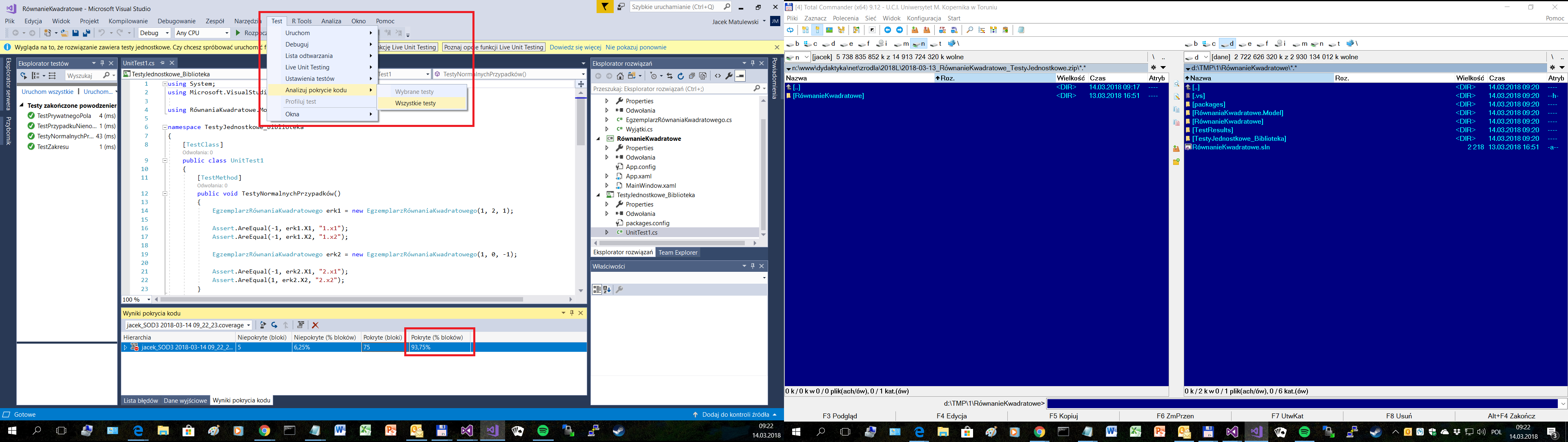Viewport: 1568px width, 442px height.
Task: Click wrench properties icon in Eksplorator rozwiązań
Action: point(728,76)
